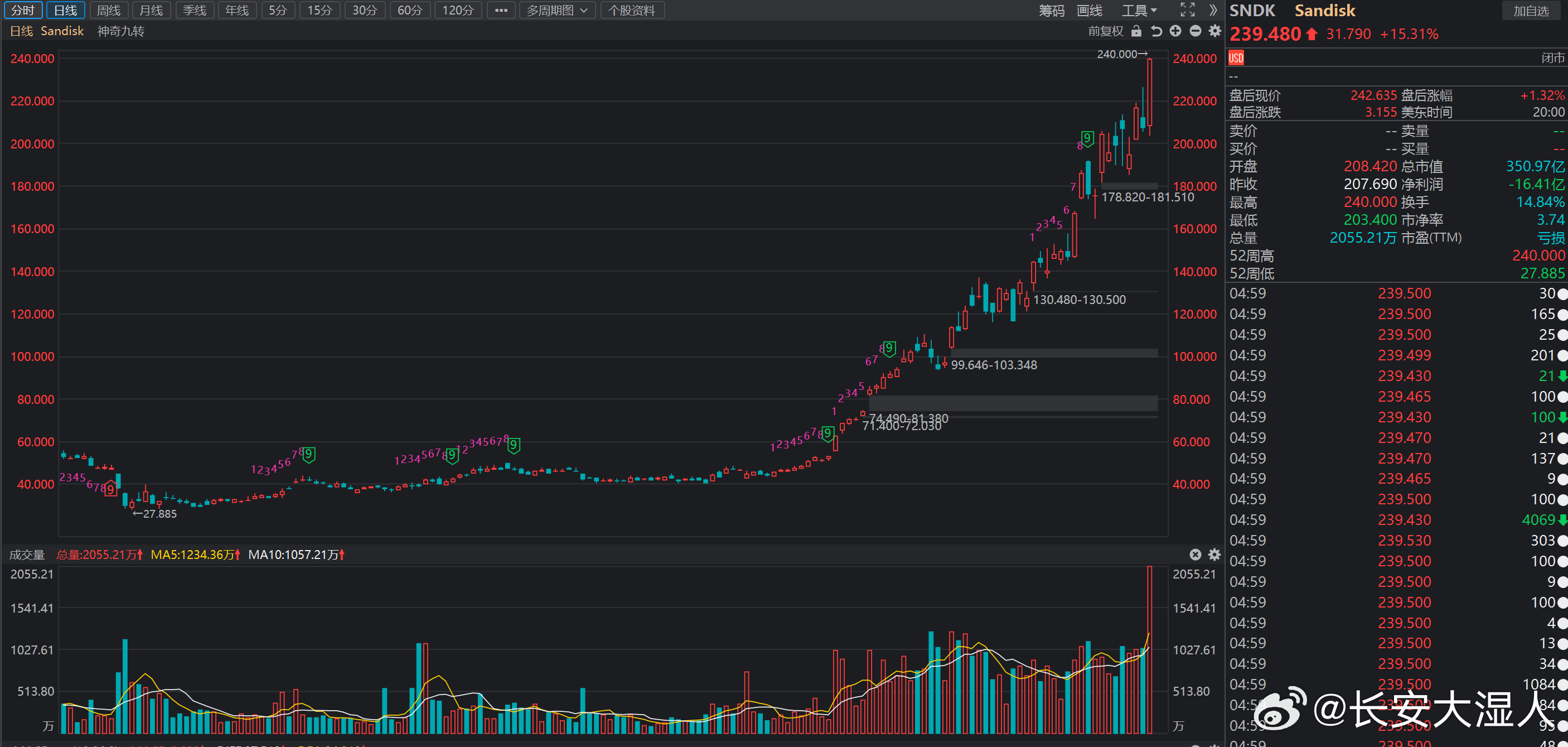Click 加自选 add to watchlist button
The width and height of the screenshot is (1568, 747).
(x=1531, y=11)
